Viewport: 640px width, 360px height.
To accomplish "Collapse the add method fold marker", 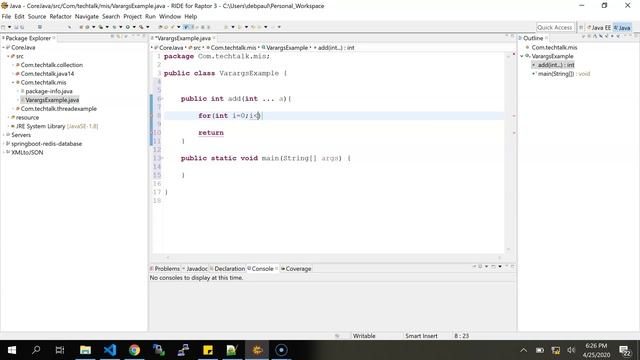I will (x=162, y=99).
